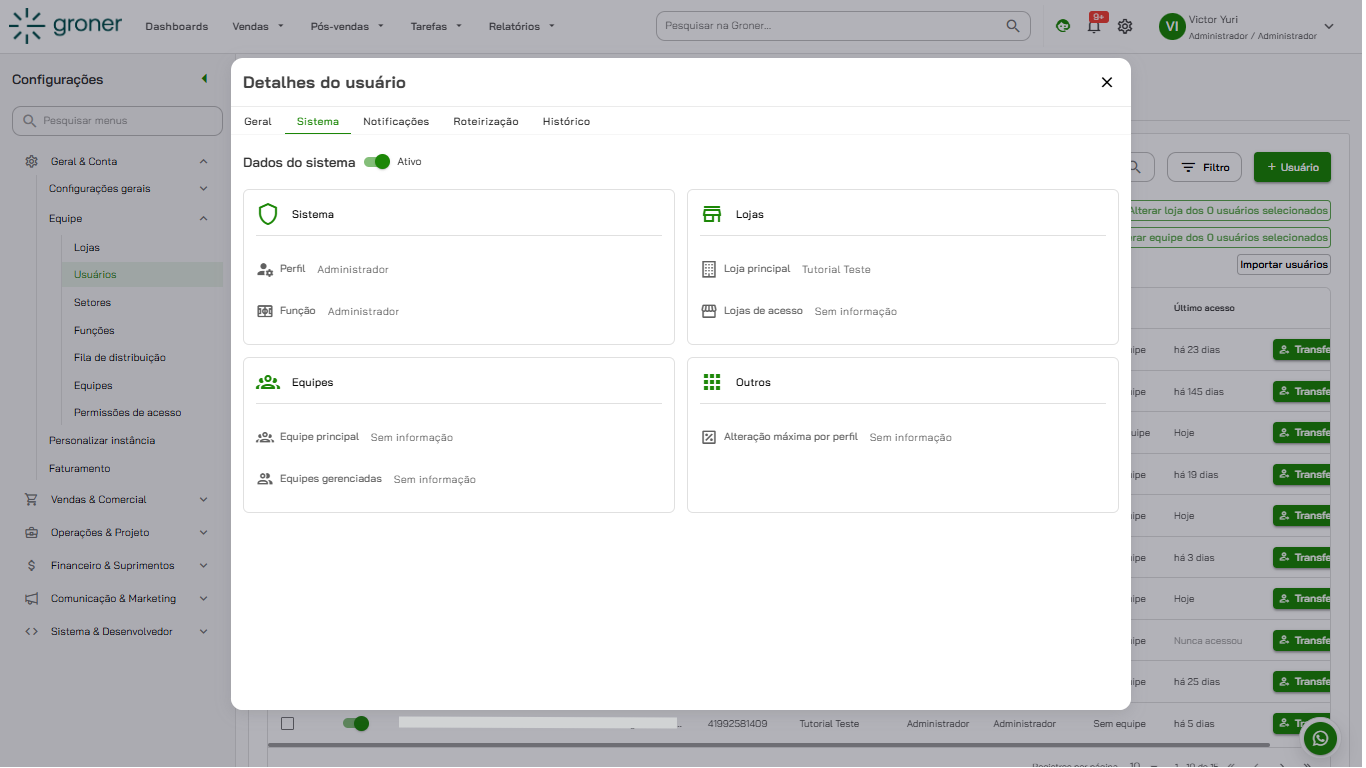Click the table horizontal scrollbar

click(x=768, y=745)
